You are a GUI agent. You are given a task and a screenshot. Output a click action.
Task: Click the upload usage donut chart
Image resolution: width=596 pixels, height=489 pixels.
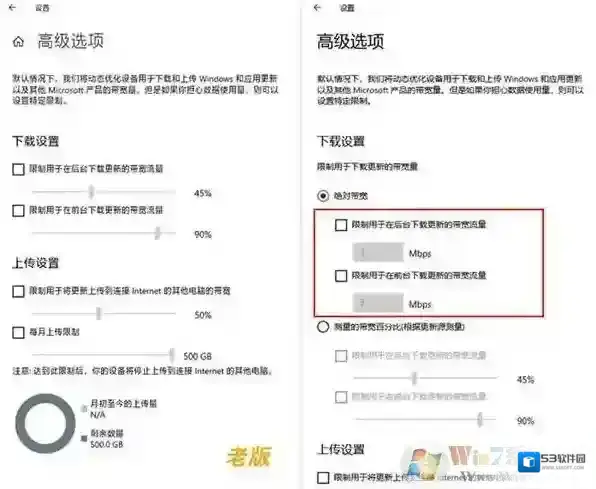(x=45, y=424)
